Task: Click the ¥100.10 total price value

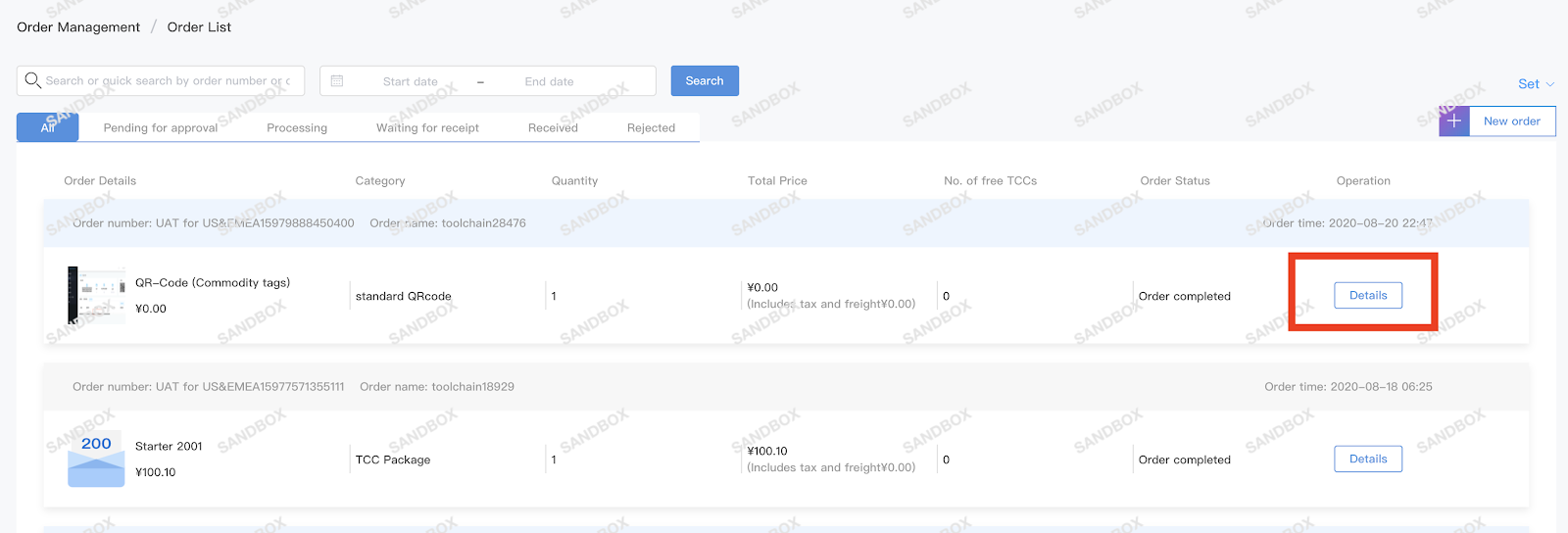Action: pos(767,451)
